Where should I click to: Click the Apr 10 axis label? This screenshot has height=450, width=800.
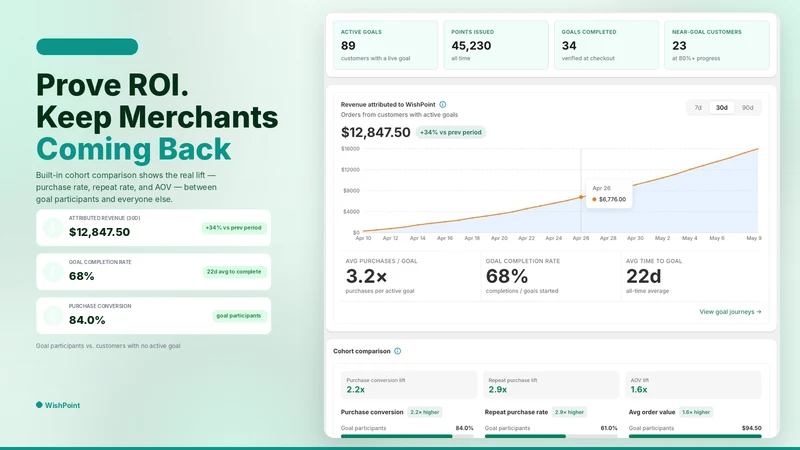363,238
